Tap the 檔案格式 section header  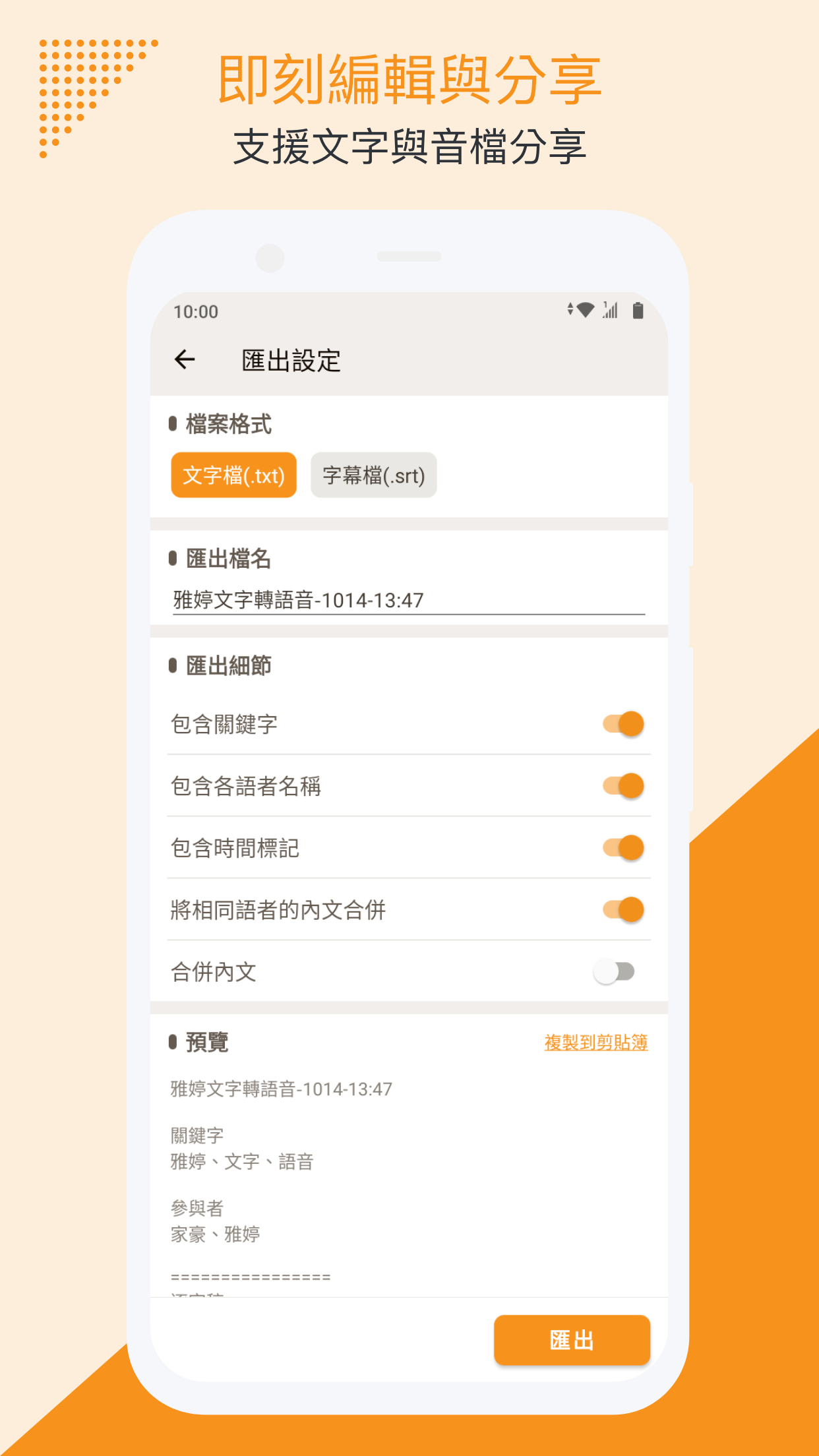[228, 424]
